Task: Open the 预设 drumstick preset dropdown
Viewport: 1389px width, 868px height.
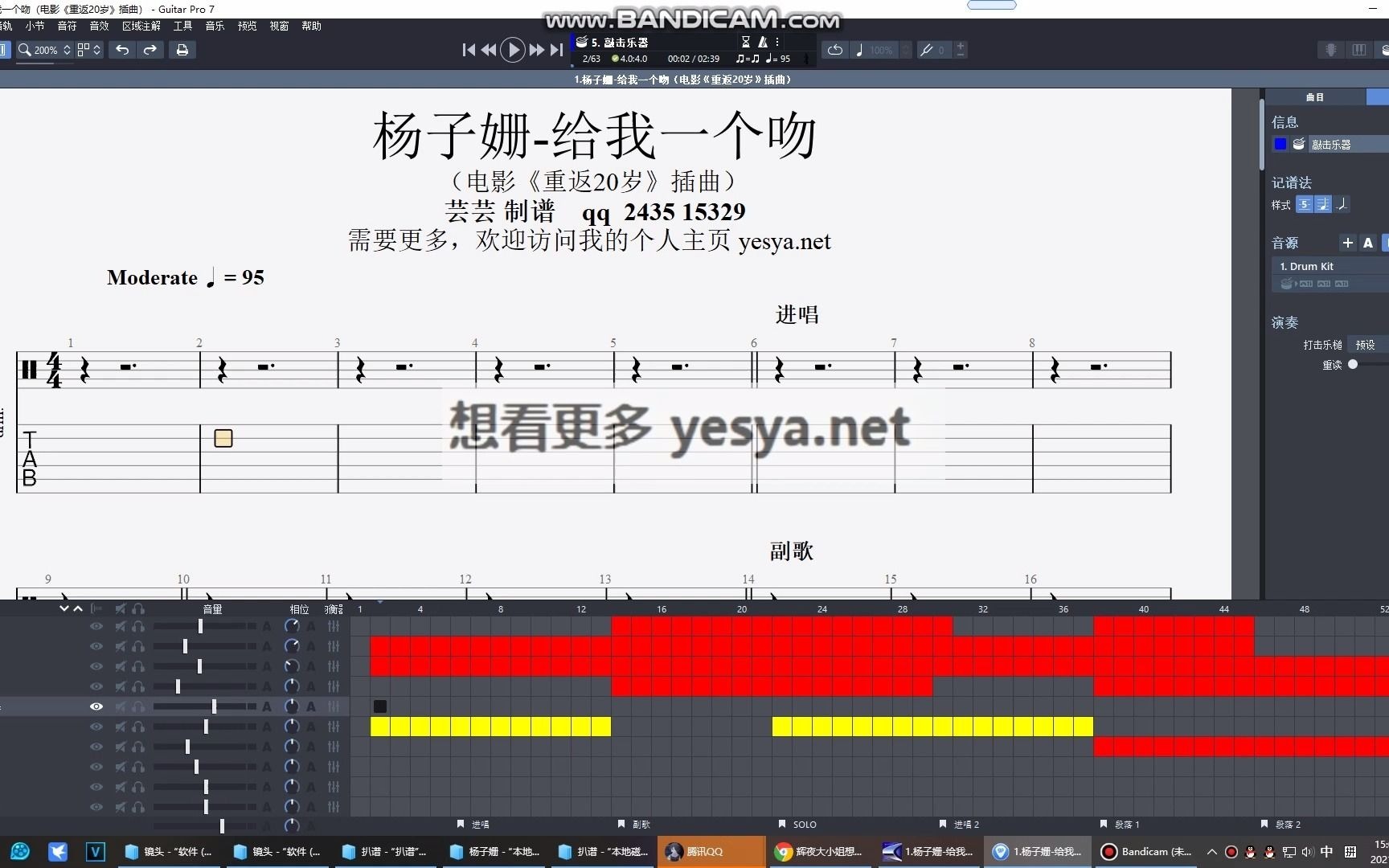Action: pos(1366,345)
